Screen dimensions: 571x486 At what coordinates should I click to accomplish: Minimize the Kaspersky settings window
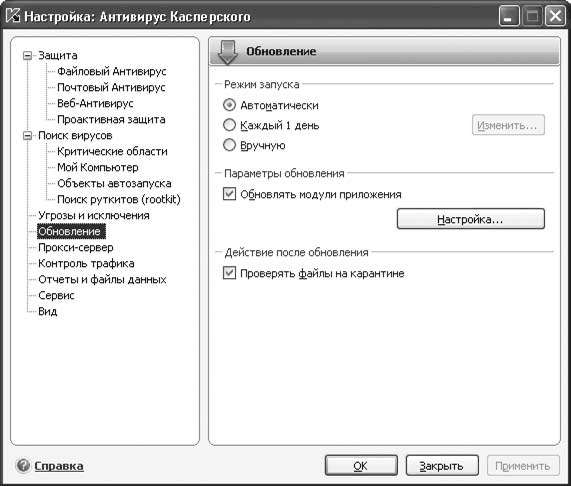click(x=509, y=16)
